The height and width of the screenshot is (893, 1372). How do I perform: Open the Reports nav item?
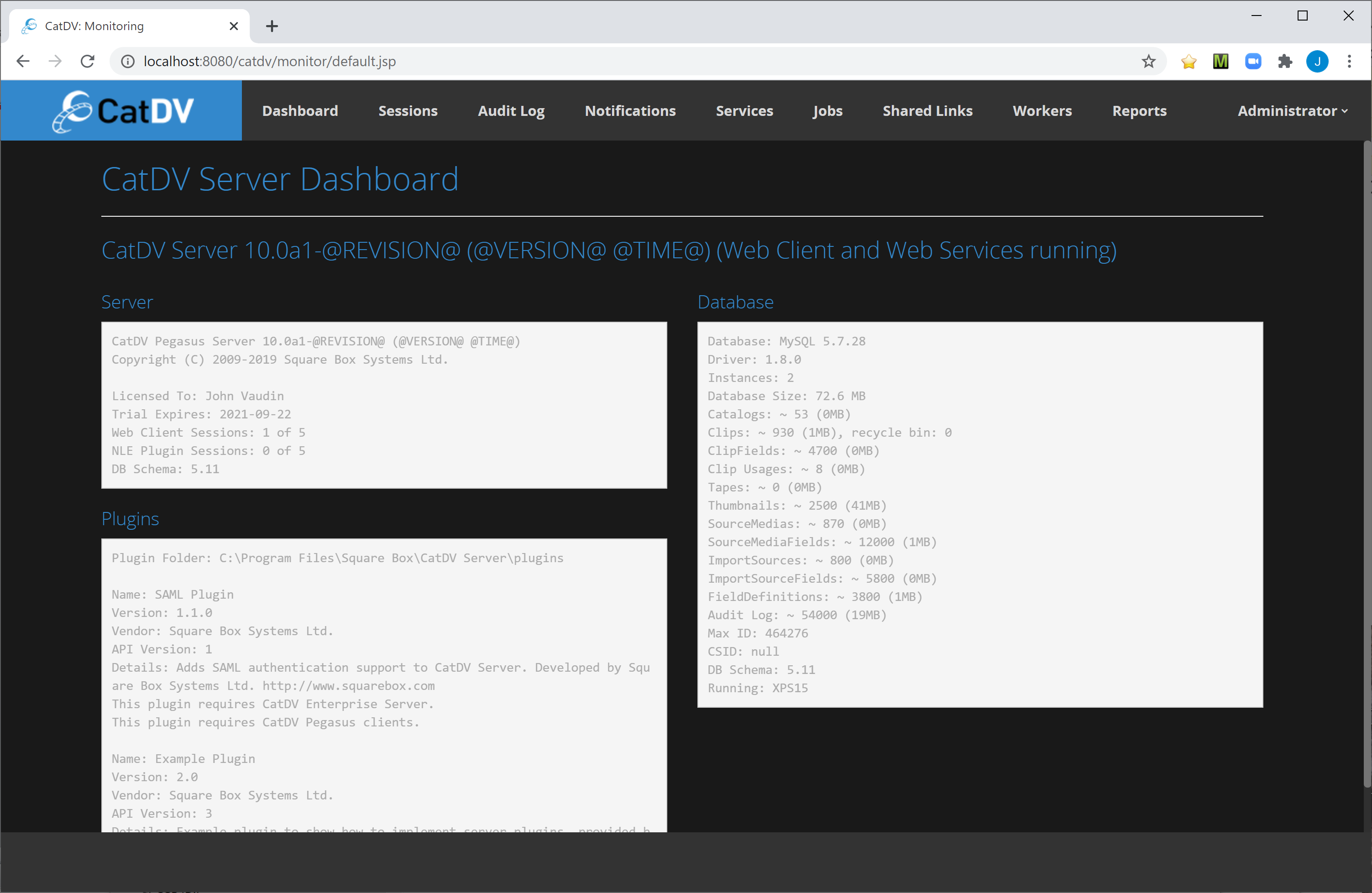[1139, 111]
